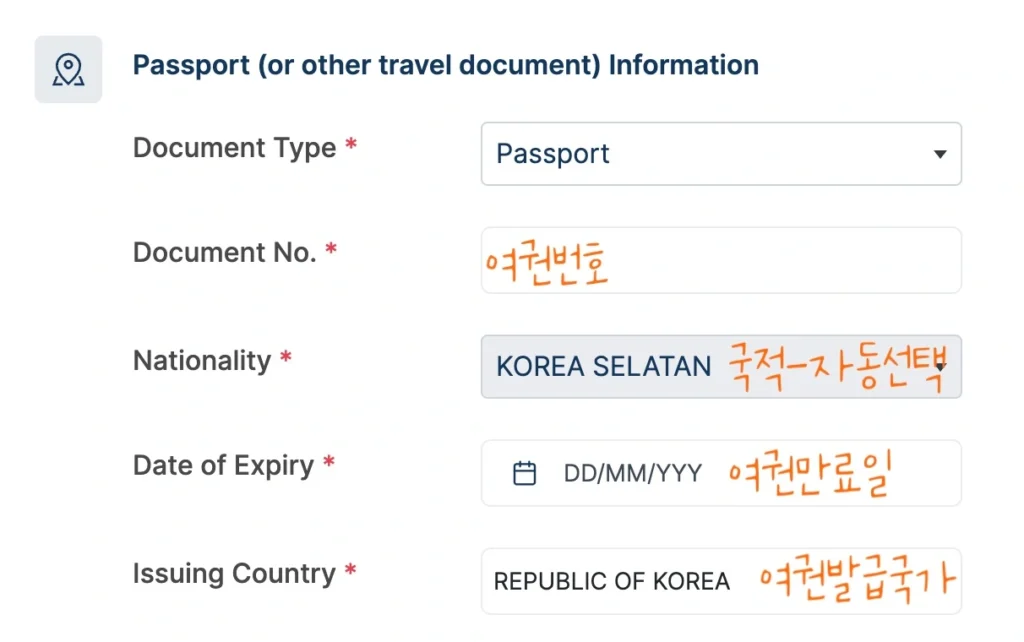The width and height of the screenshot is (1024, 642).
Task: Click the Document Type dropdown arrow
Action: (x=939, y=154)
